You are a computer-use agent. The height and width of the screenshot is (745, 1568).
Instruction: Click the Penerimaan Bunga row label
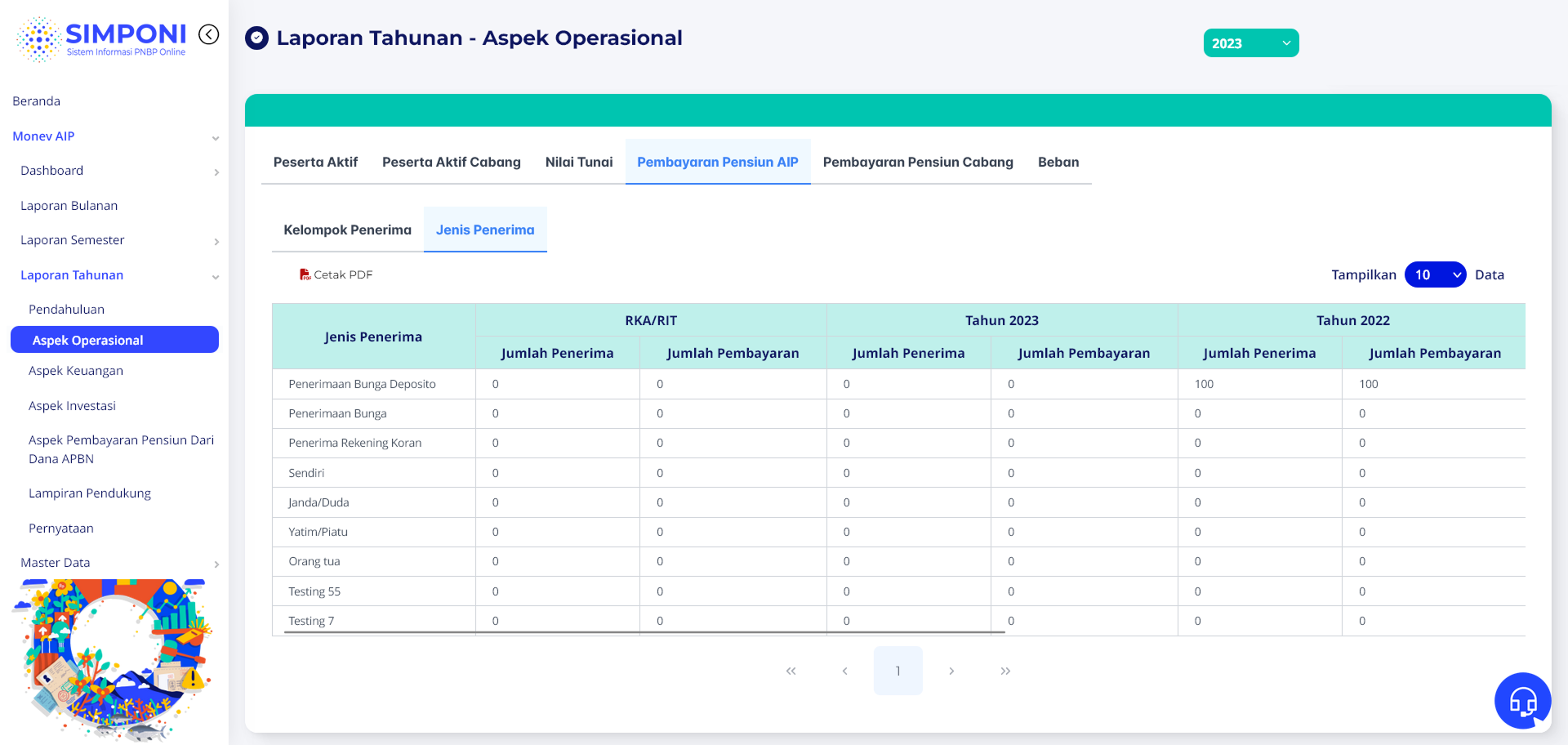(338, 413)
